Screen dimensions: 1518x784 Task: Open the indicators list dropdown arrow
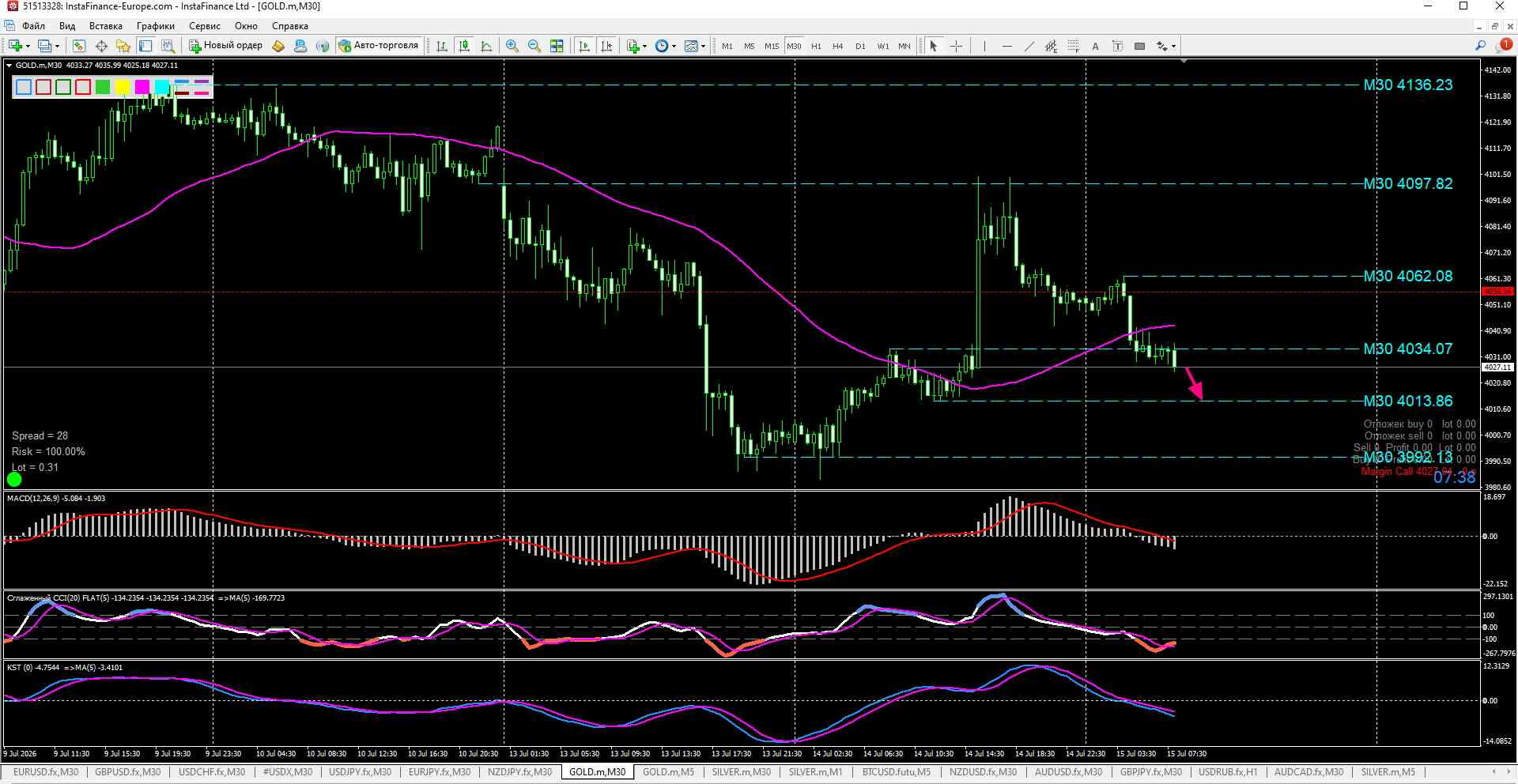click(645, 46)
